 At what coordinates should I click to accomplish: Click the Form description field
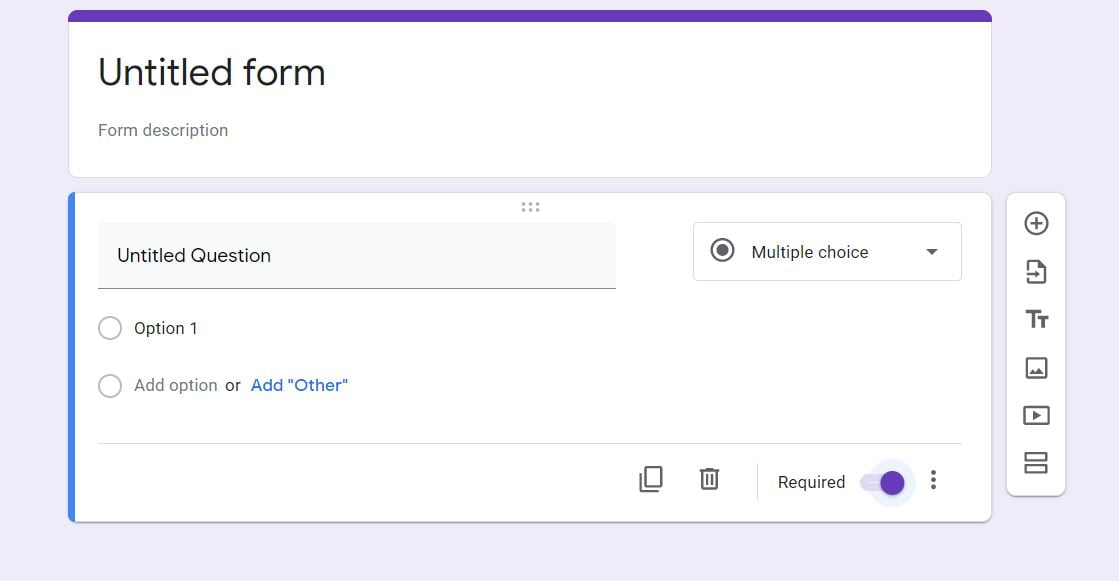tap(163, 130)
